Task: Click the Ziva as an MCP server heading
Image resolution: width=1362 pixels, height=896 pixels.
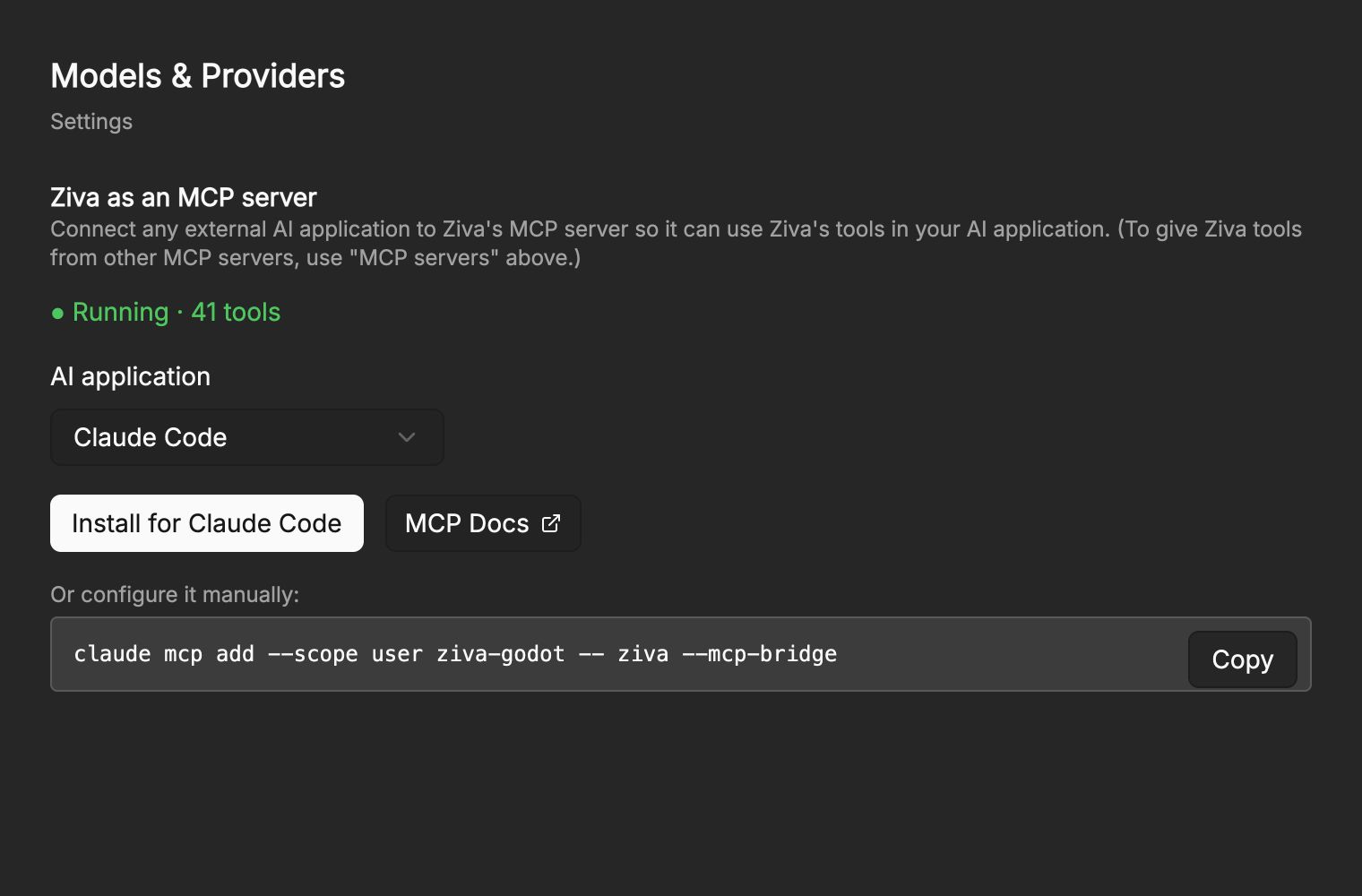Action: 184,197
